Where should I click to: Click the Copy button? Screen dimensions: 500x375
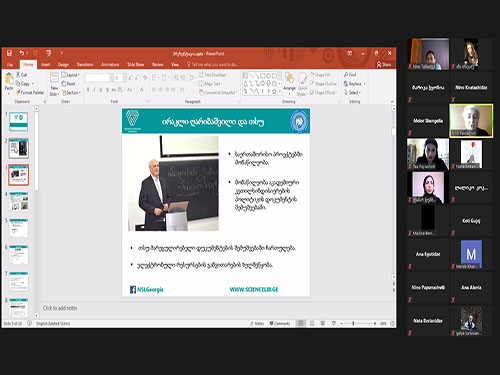23,84
